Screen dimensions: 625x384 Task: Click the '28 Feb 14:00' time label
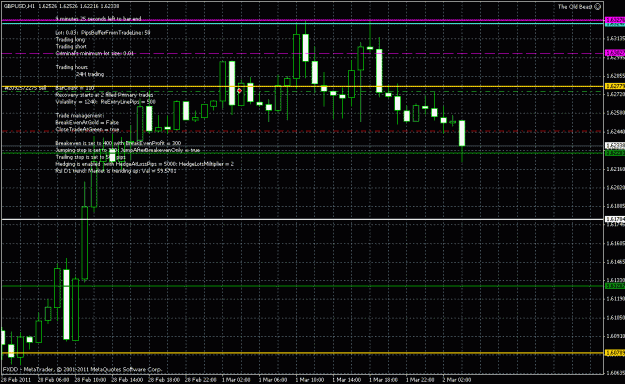tap(128, 380)
